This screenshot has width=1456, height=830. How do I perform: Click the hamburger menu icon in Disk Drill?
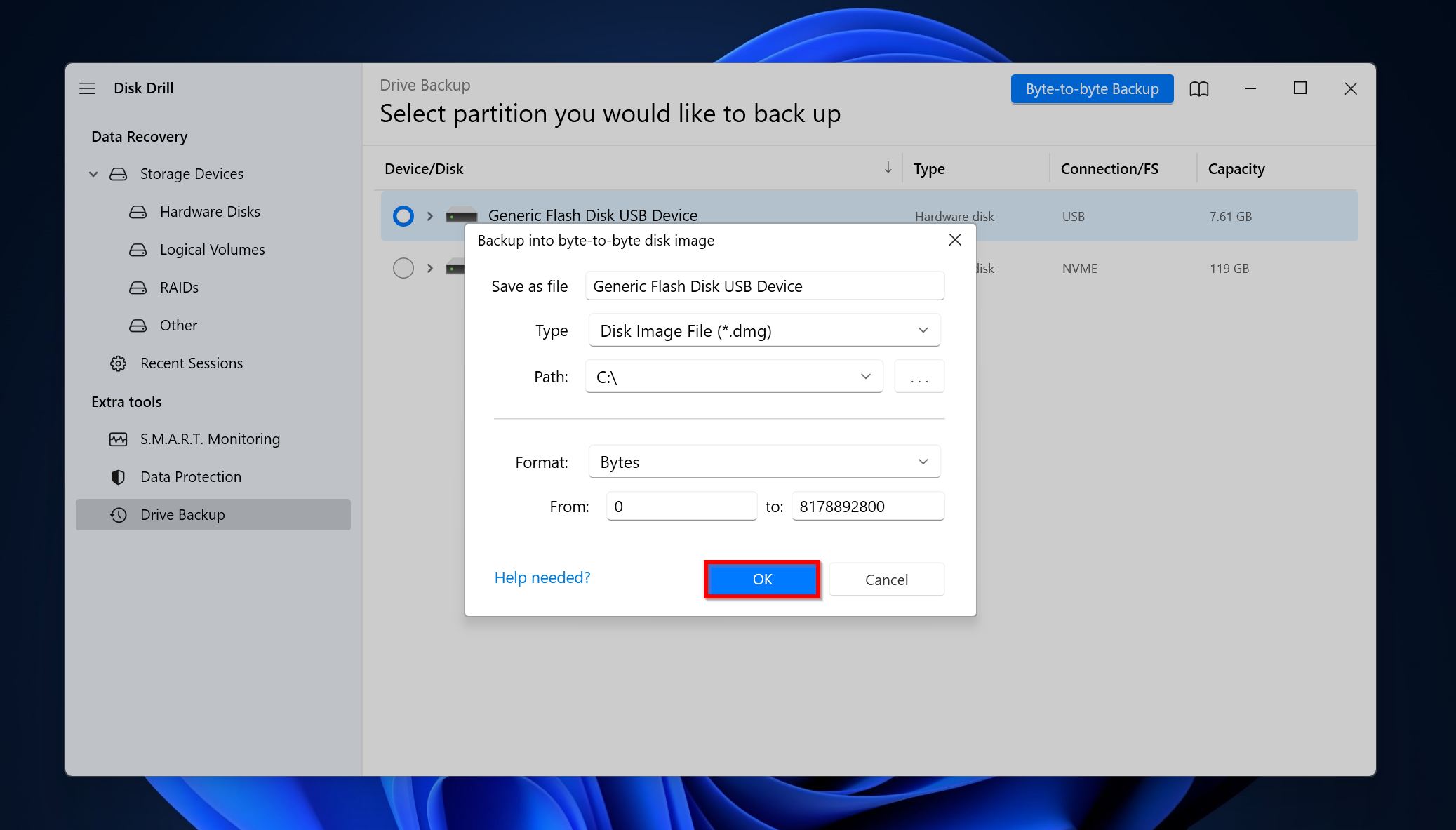coord(89,88)
